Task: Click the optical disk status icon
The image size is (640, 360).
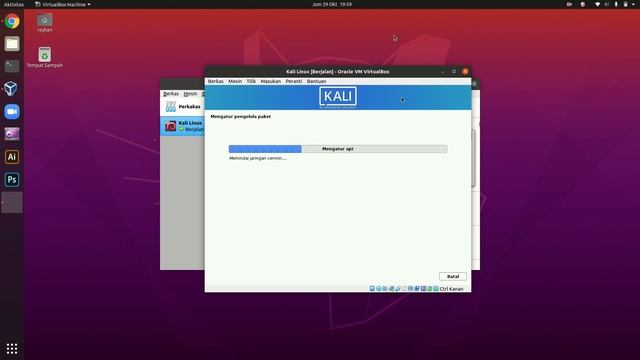Action: [x=379, y=289]
